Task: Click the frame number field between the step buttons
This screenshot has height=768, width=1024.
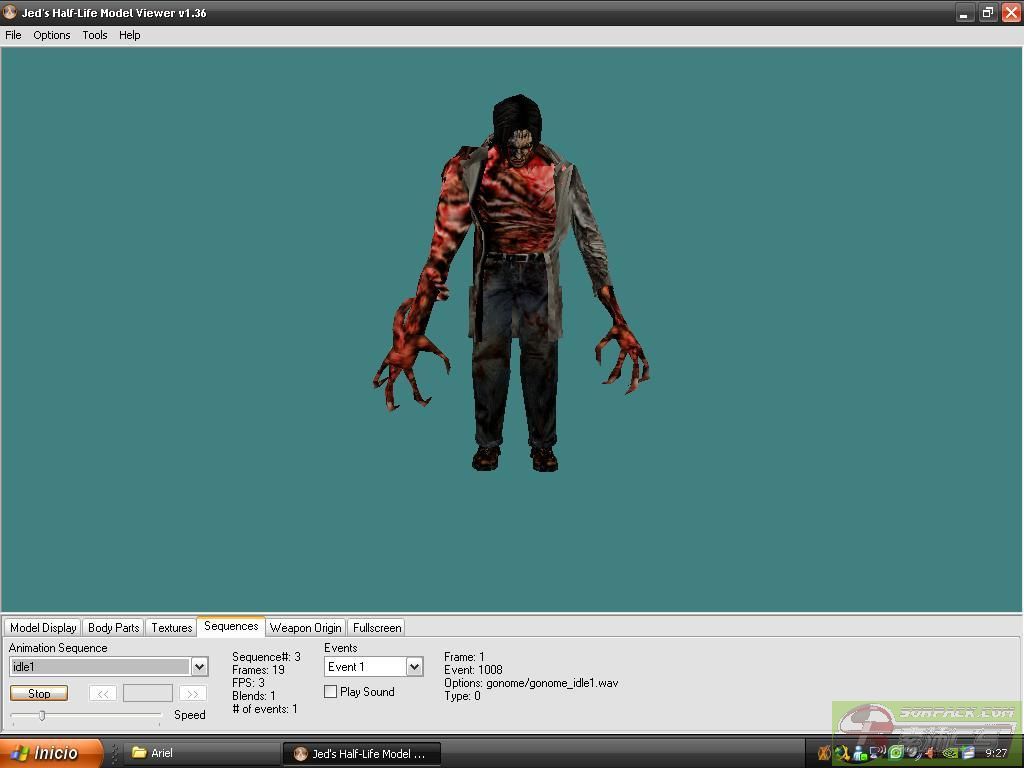Action: (x=148, y=694)
